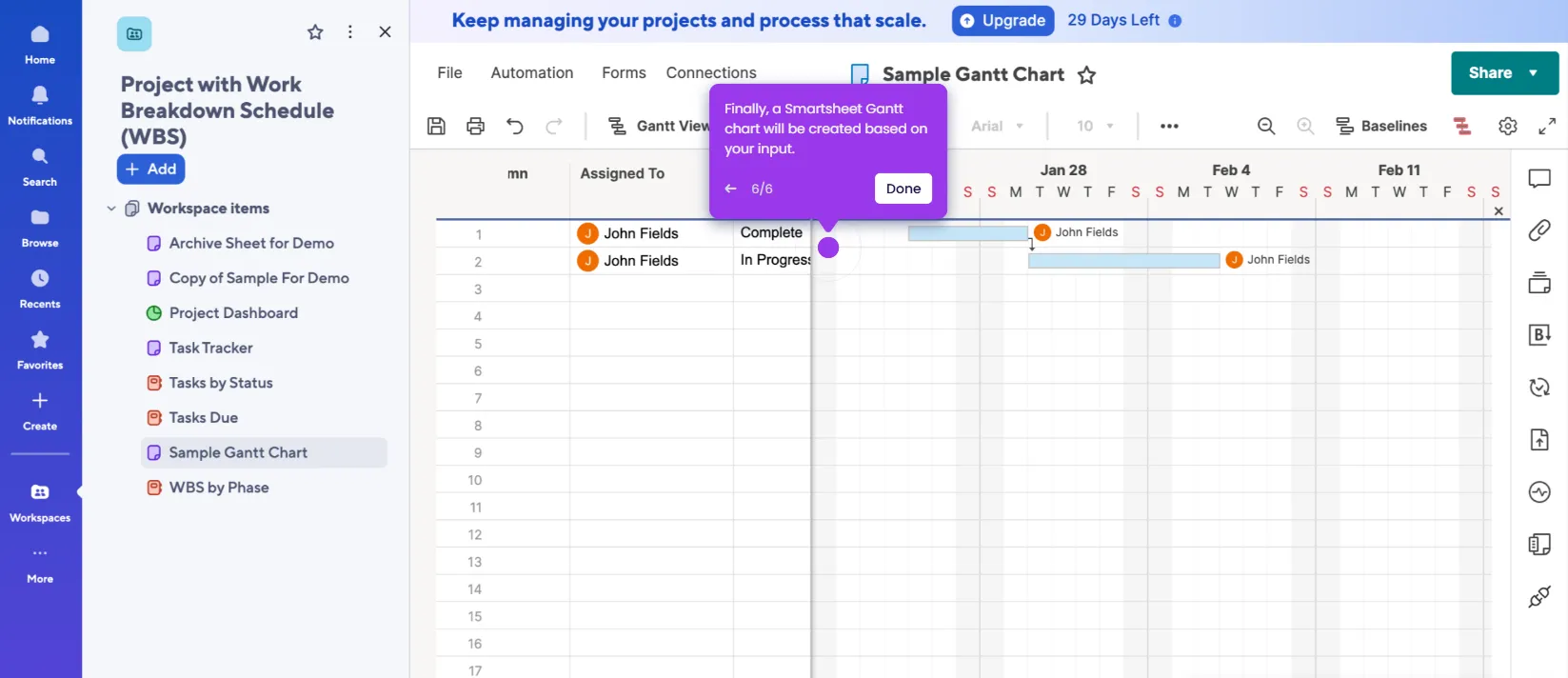Open the Conversations panel icon
This screenshot has height=678, width=1568.
pos(1539,179)
